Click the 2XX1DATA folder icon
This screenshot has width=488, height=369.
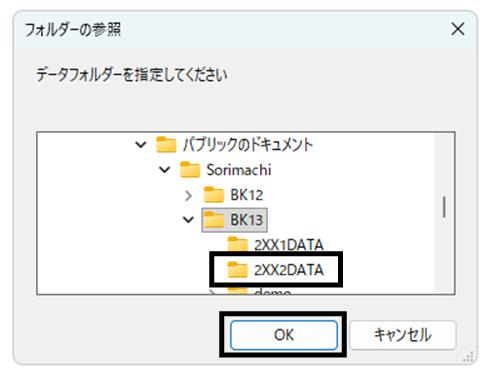[238, 244]
